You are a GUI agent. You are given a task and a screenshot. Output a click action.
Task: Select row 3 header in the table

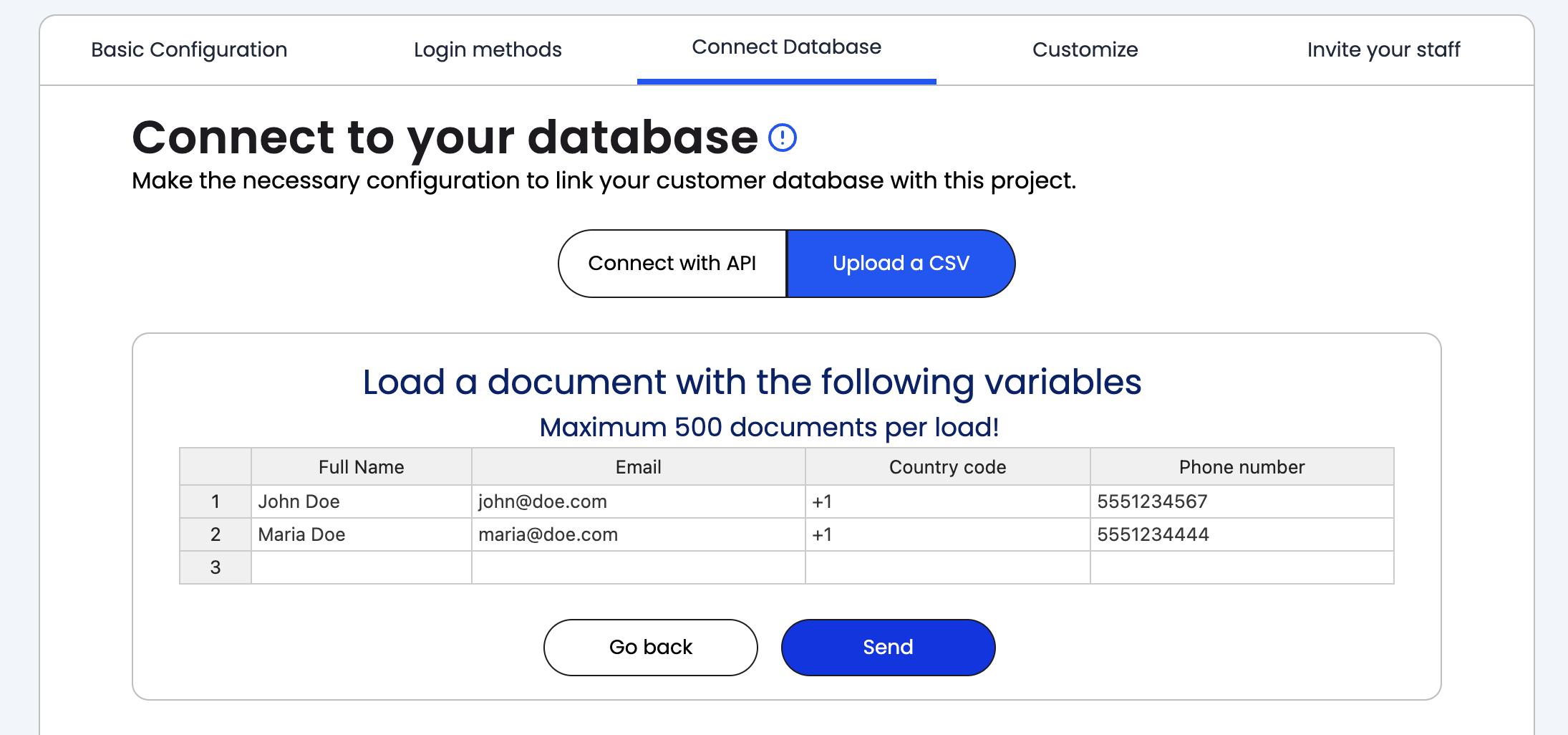pyautogui.click(x=215, y=567)
